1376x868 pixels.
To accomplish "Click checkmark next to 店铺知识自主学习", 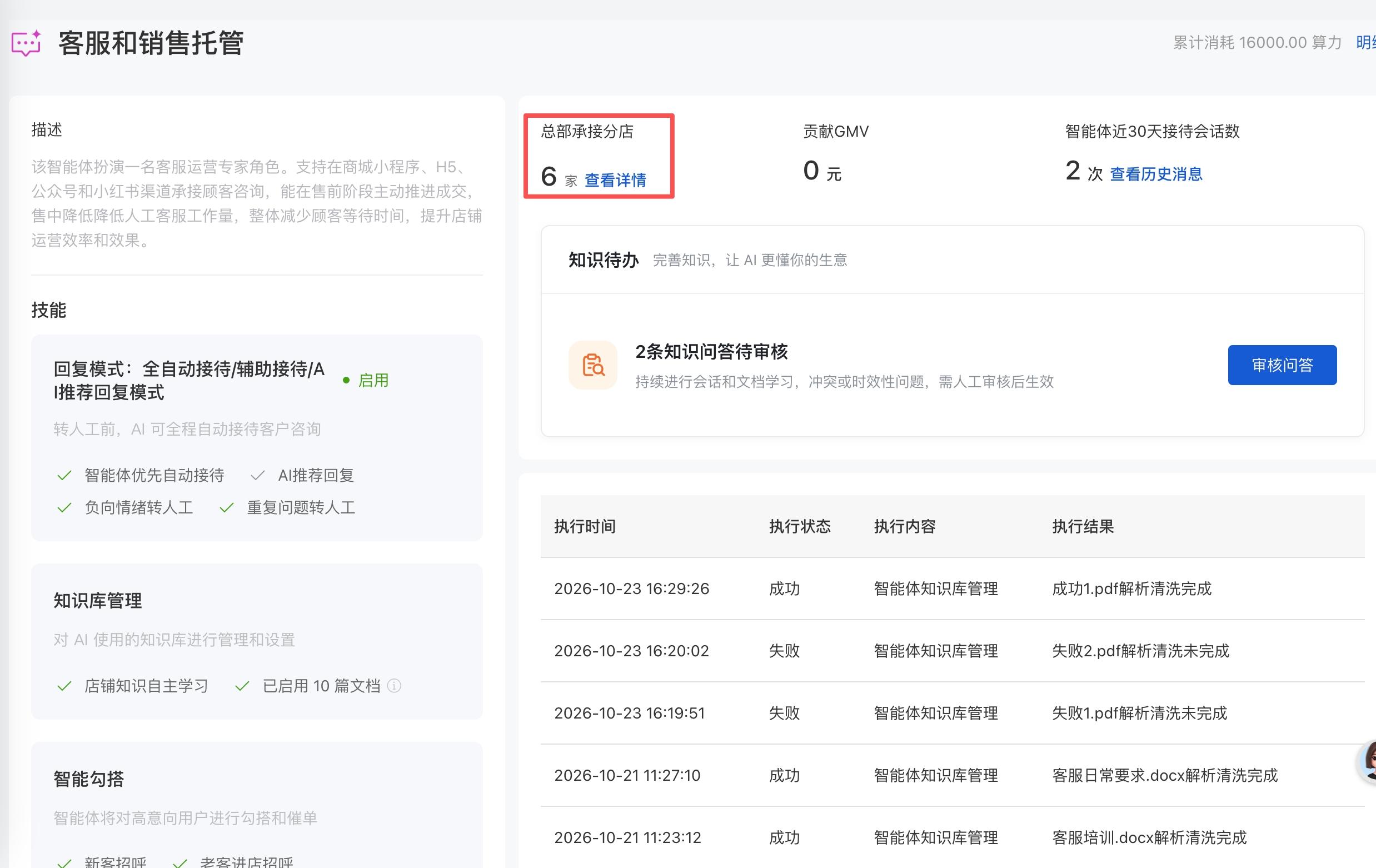I will [64, 686].
